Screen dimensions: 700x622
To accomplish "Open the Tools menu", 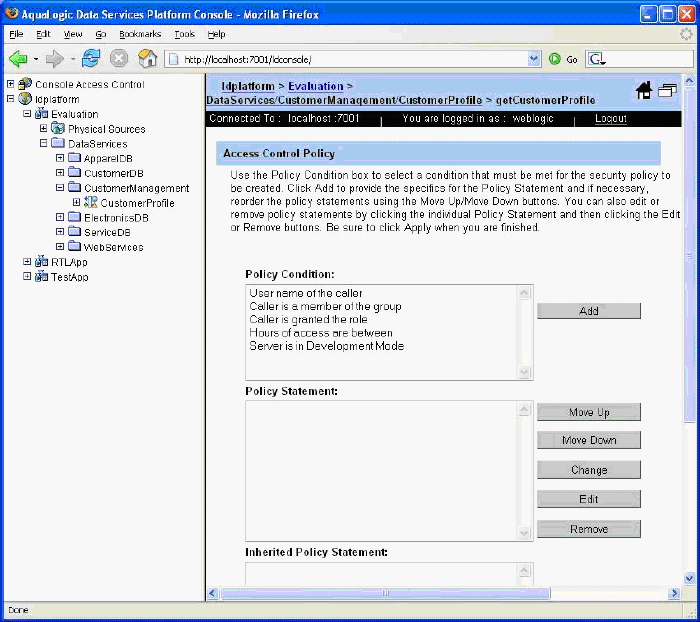I will click(x=184, y=34).
